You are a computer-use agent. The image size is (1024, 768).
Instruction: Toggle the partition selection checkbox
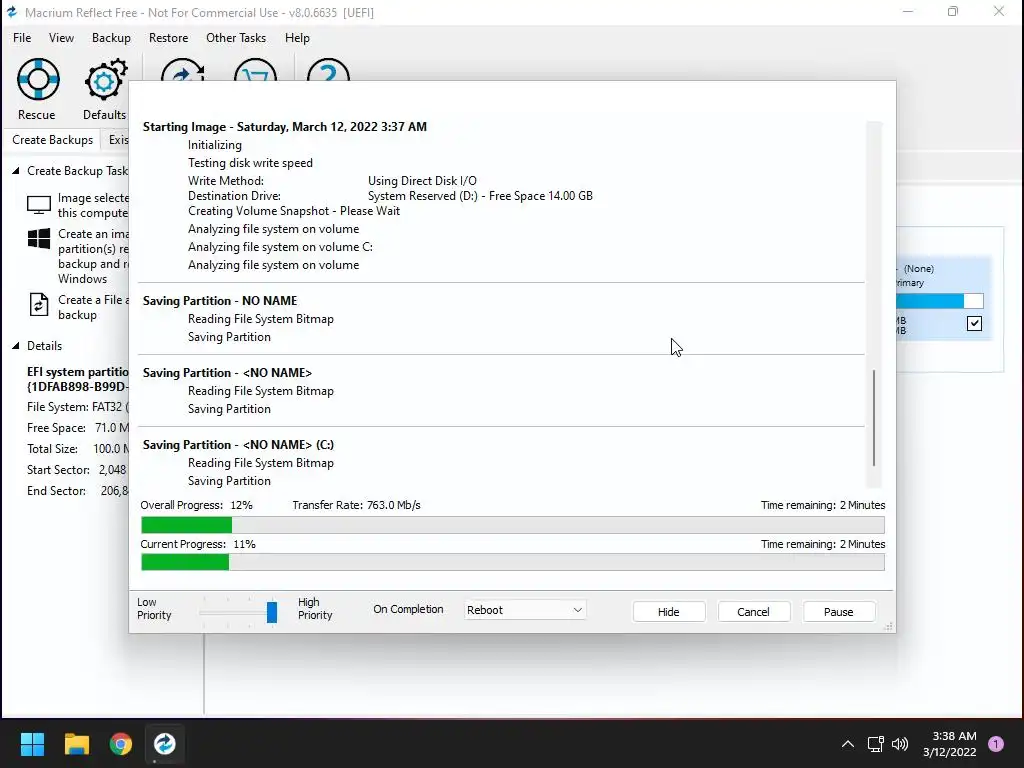tap(974, 323)
